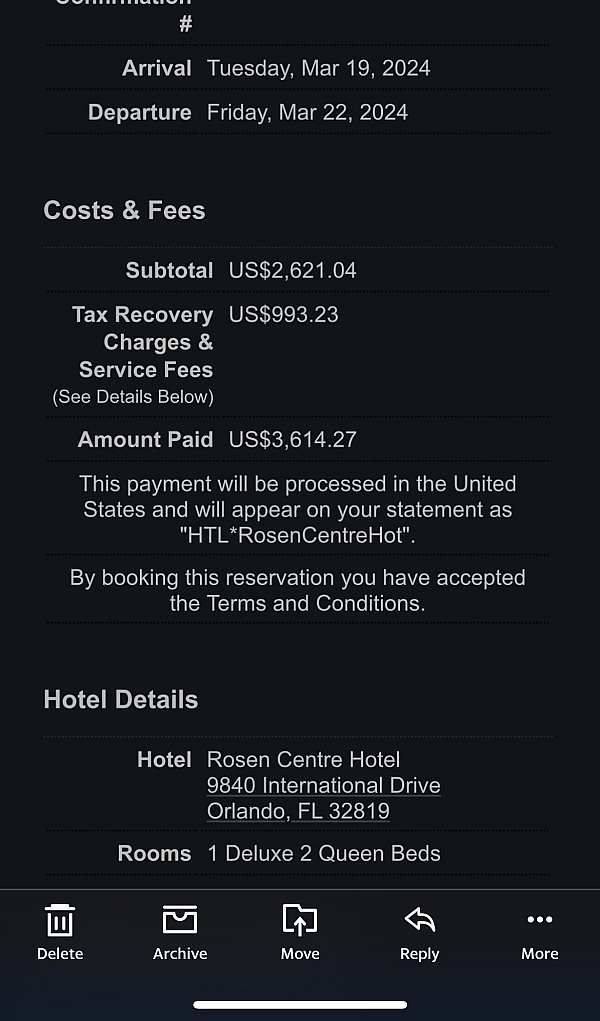Viewport: 600px width, 1021px height.
Task: Open the 9840 International Drive address link
Action: pos(323,786)
